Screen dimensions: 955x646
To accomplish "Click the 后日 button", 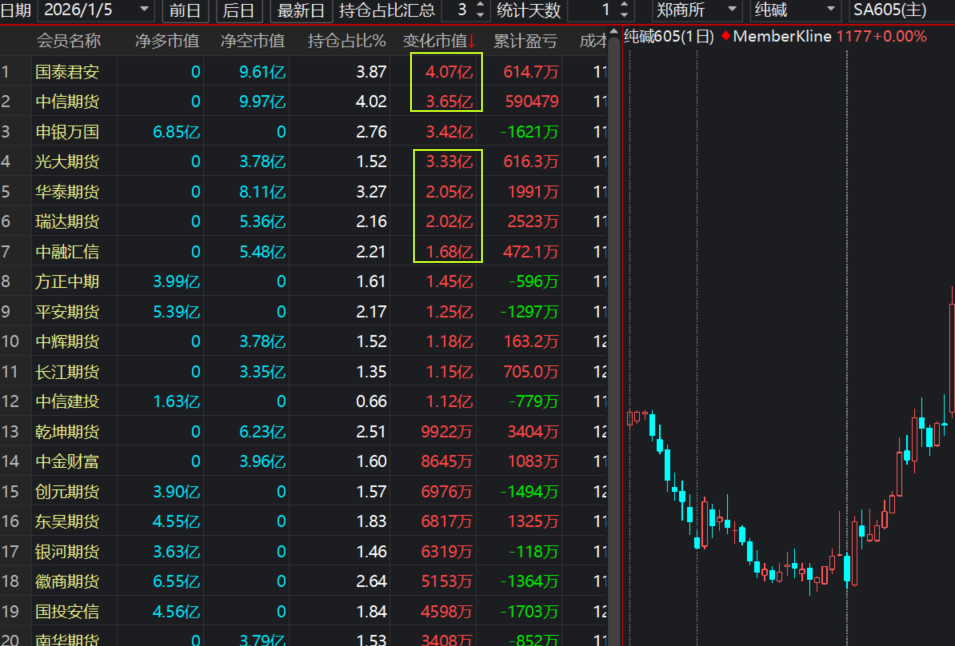I will [x=238, y=11].
